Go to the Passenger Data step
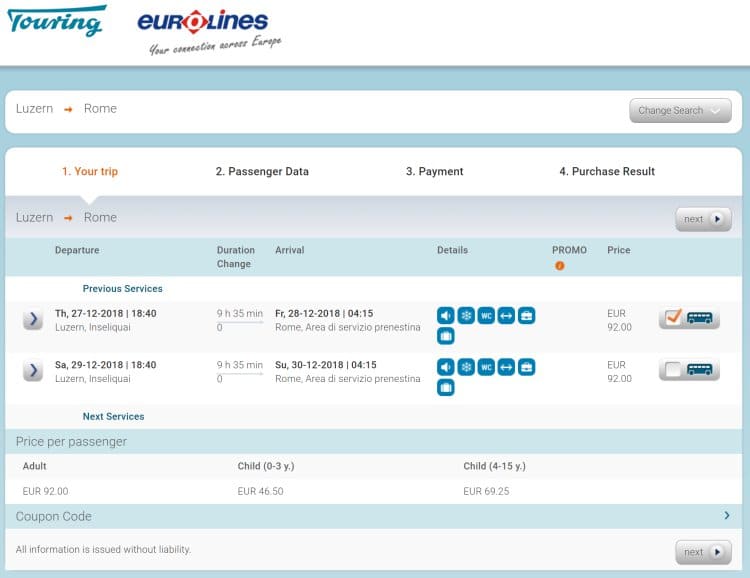Viewport: 750px width, 578px height. [x=262, y=172]
